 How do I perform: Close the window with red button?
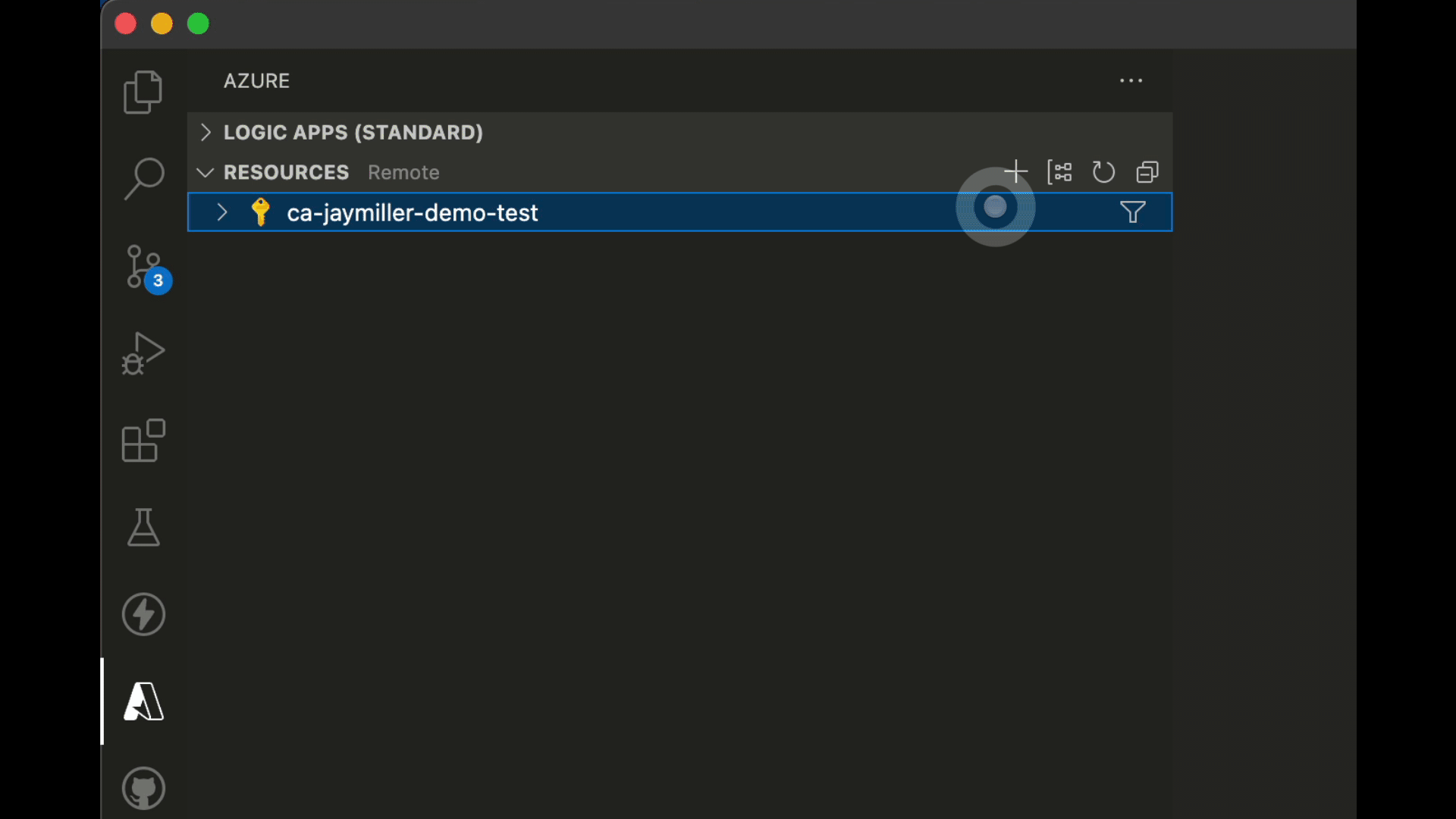click(126, 24)
